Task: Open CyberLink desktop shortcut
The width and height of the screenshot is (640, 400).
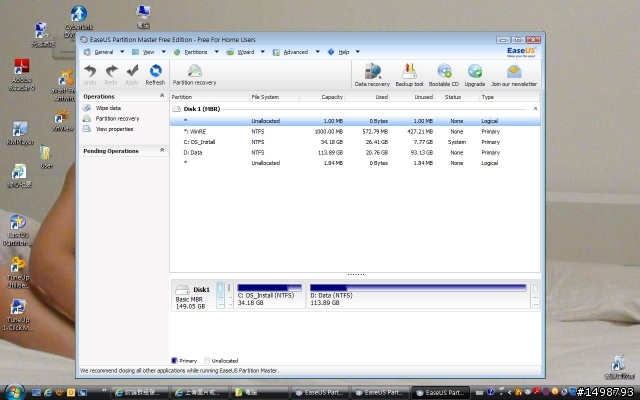Action: pyautogui.click(x=78, y=21)
